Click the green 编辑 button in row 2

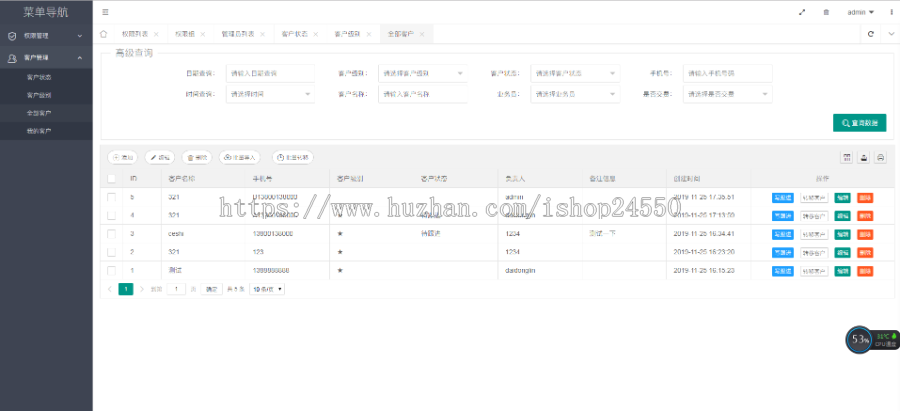pyautogui.click(x=842, y=253)
